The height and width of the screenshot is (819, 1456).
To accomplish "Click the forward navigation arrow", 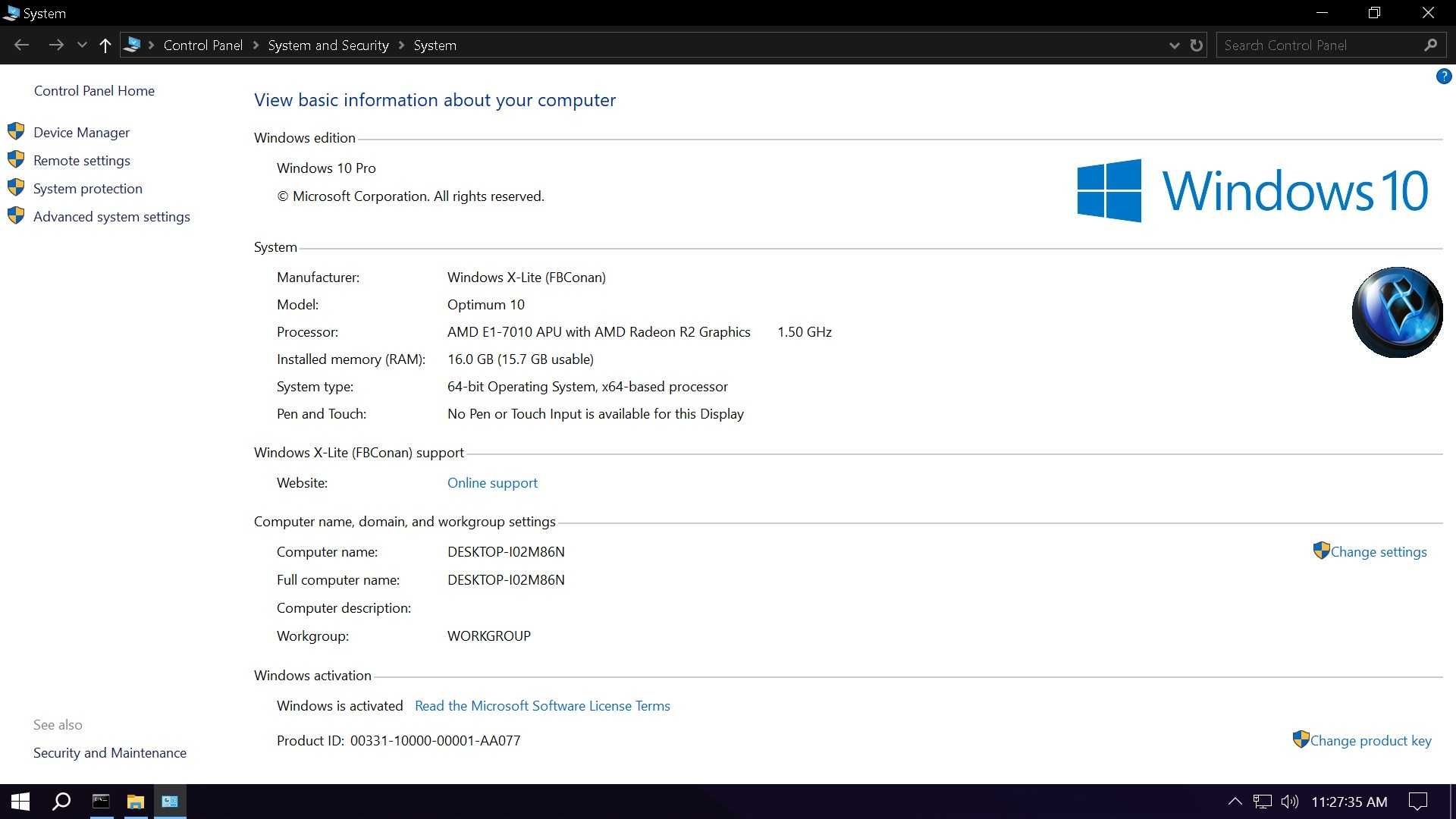I will tap(57, 45).
